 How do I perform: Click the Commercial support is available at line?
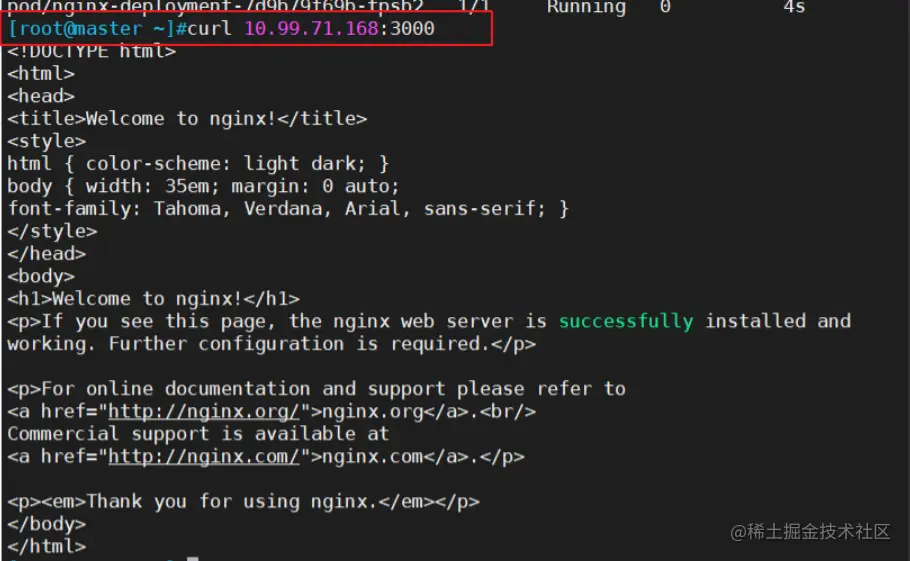tap(198, 434)
